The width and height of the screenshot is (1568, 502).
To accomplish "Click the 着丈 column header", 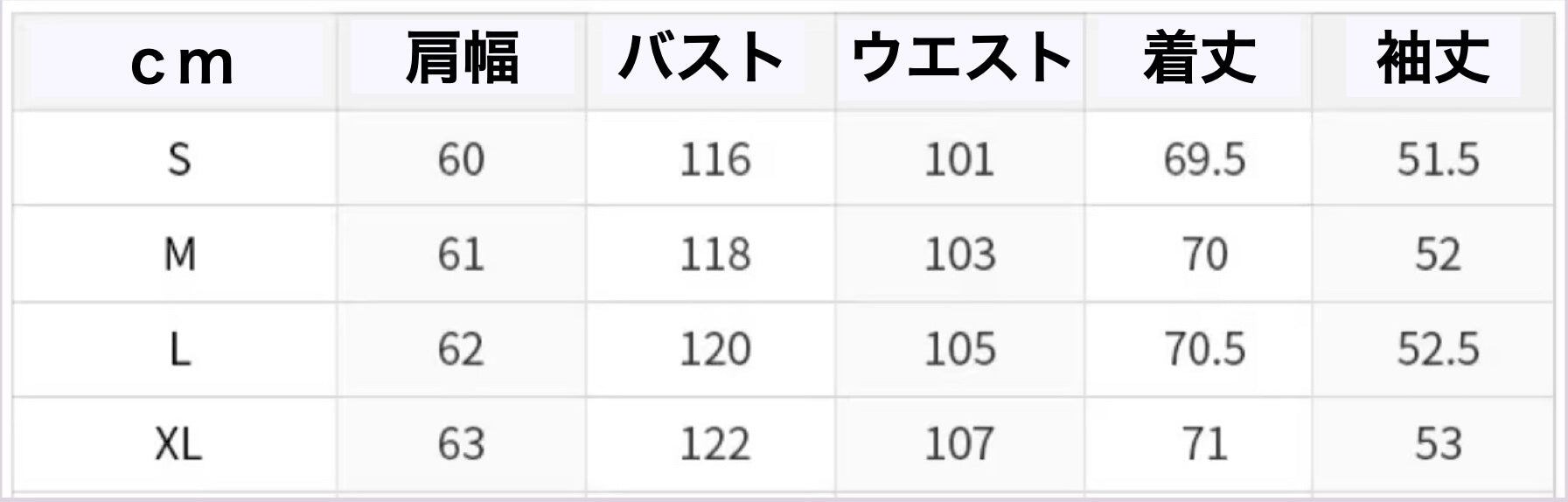I will coord(1199,59).
